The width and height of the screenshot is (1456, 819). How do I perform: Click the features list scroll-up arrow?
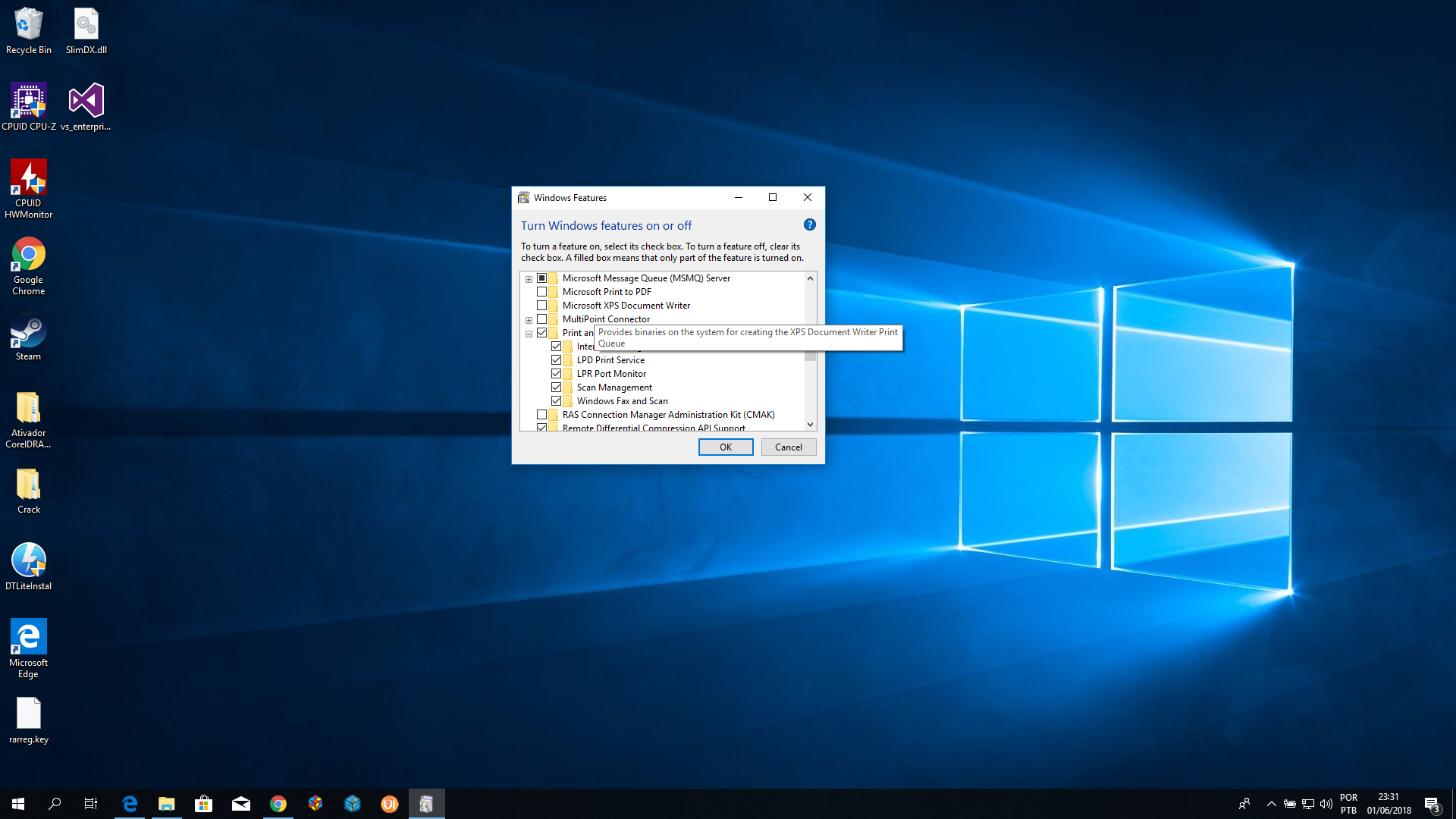click(810, 278)
